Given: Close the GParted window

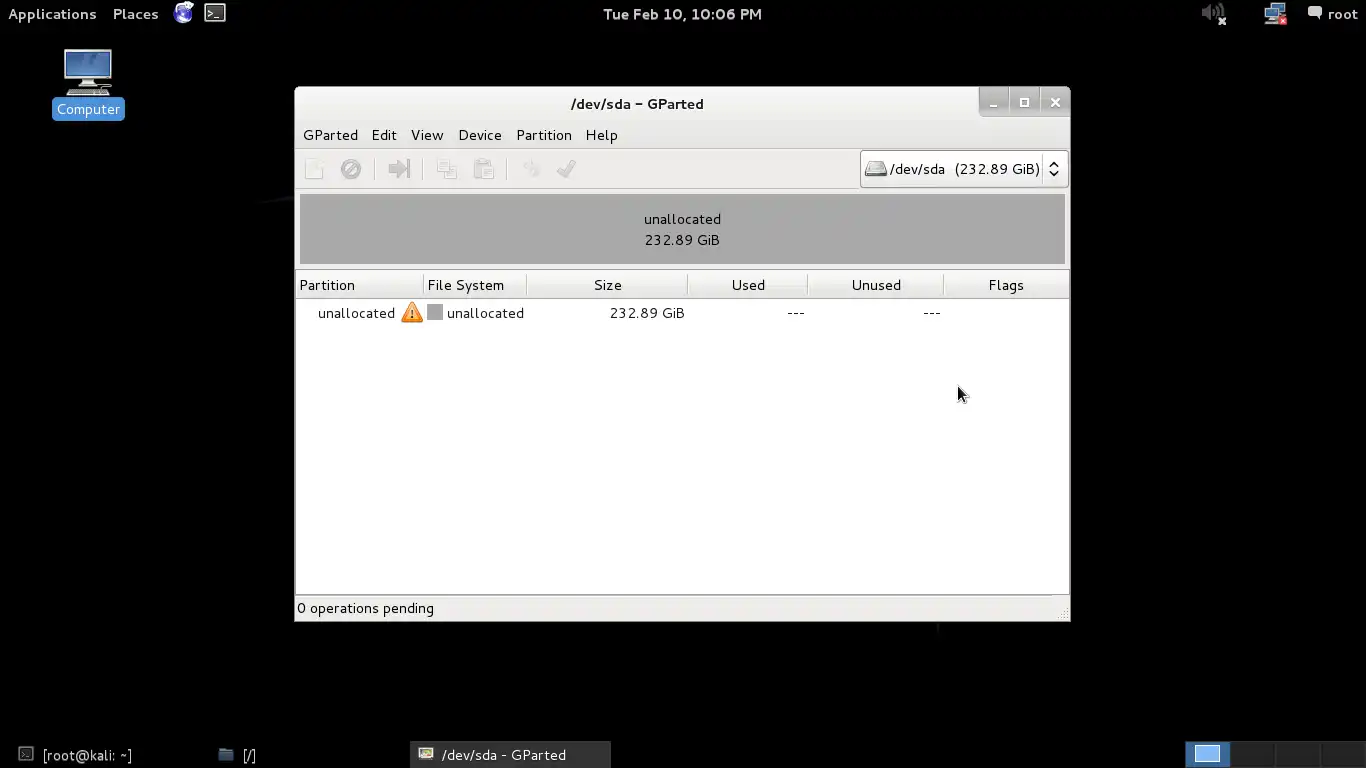Looking at the screenshot, I should 1055,102.
